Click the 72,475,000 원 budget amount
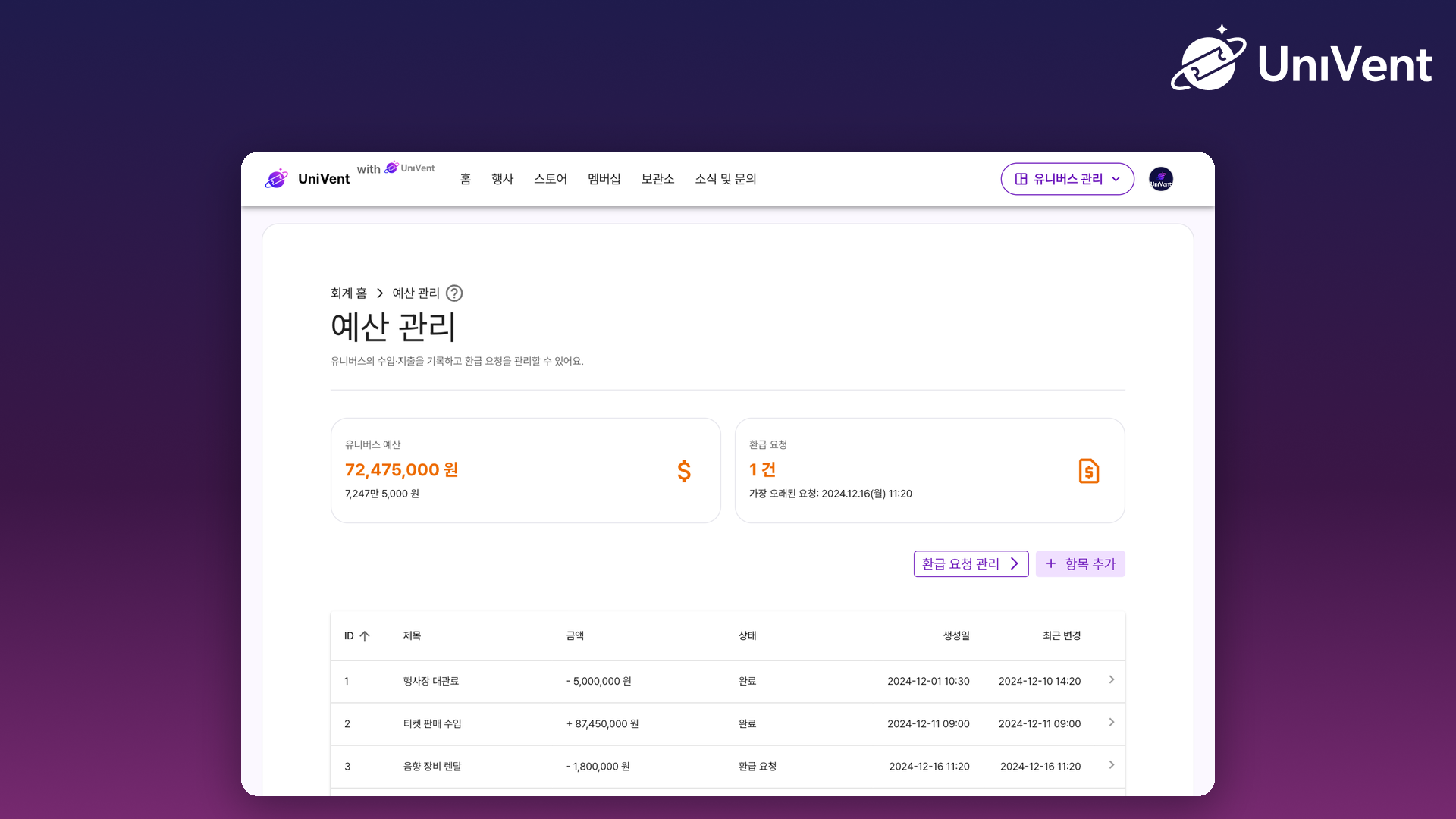Viewport: 1456px width, 819px height. 402,470
